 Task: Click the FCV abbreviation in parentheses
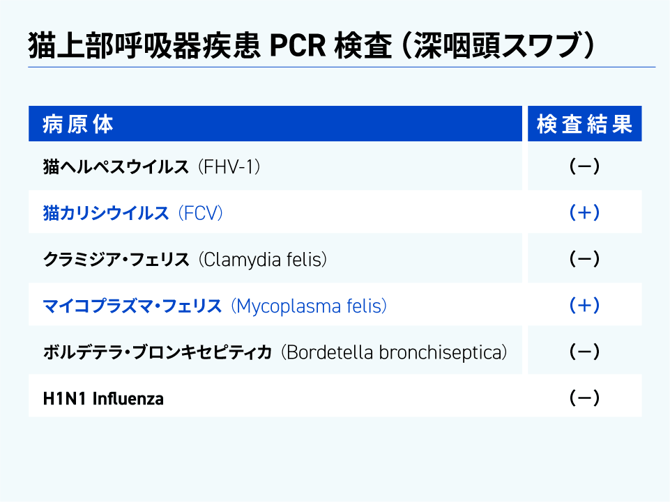point(198,213)
